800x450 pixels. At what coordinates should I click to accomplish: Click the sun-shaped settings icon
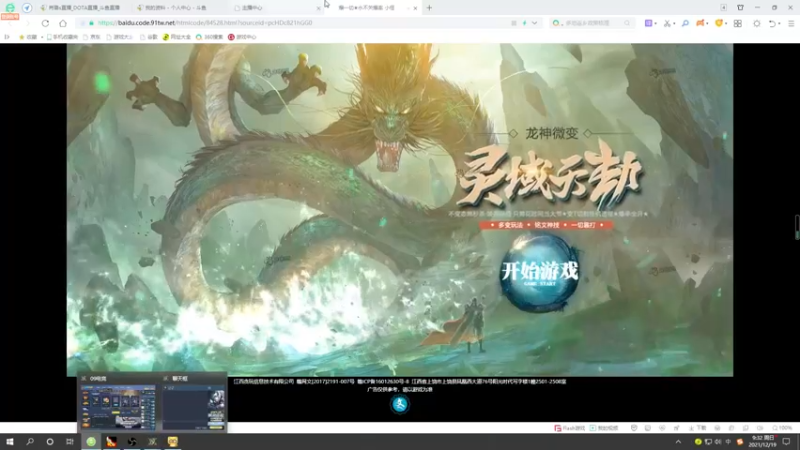tap(757, 23)
